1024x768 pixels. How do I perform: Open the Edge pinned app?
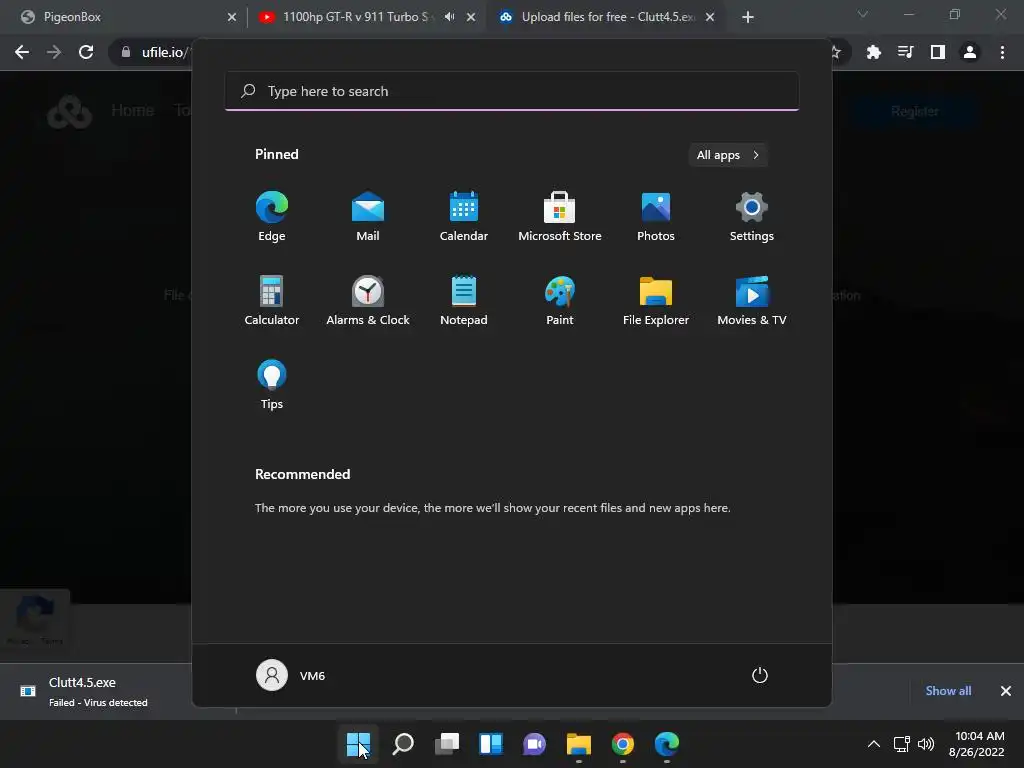click(272, 216)
